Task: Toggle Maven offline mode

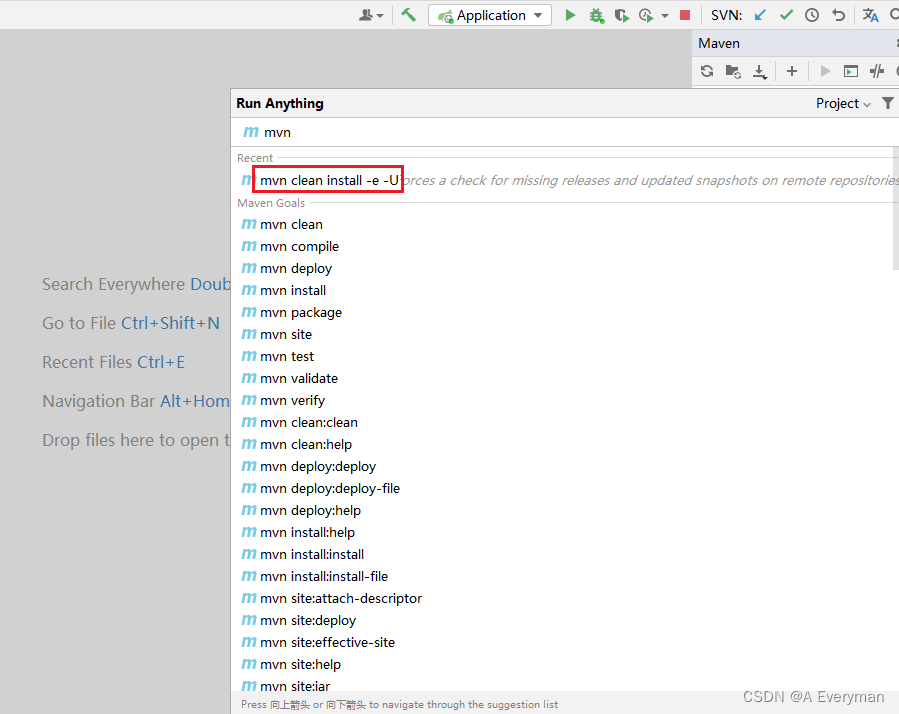Action: [876, 71]
